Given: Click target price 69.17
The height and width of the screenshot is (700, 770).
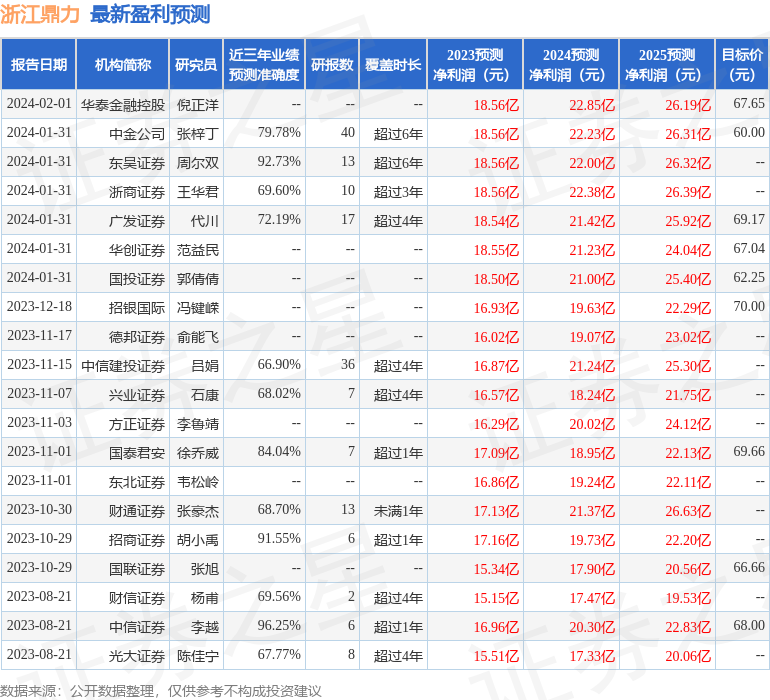Looking at the screenshot, I should (x=748, y=220).
